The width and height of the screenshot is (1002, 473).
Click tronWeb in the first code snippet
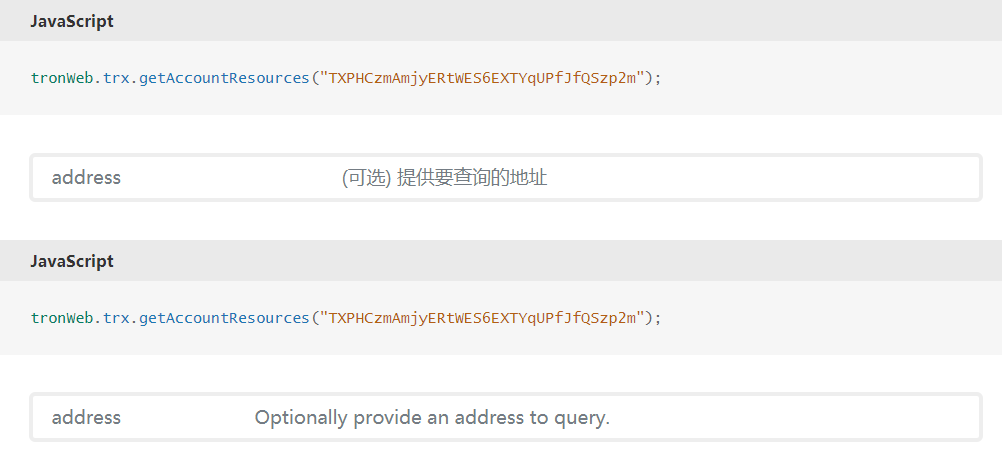tap(62, 78)
